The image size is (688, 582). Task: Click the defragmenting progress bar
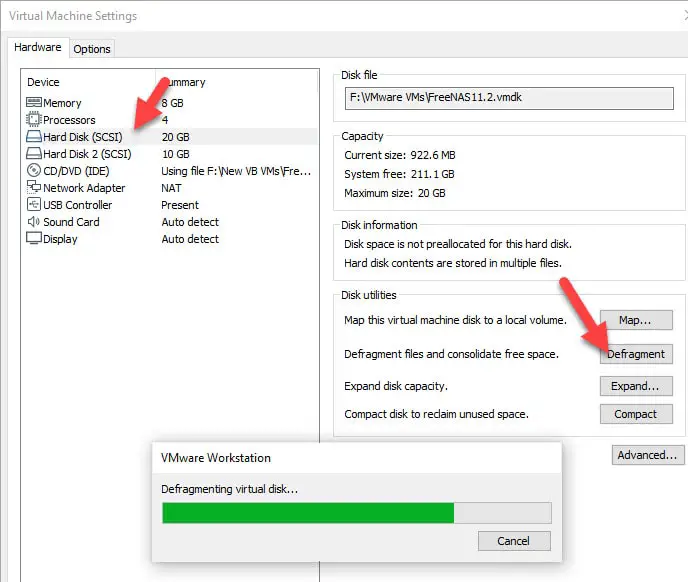tap(357, 513)
